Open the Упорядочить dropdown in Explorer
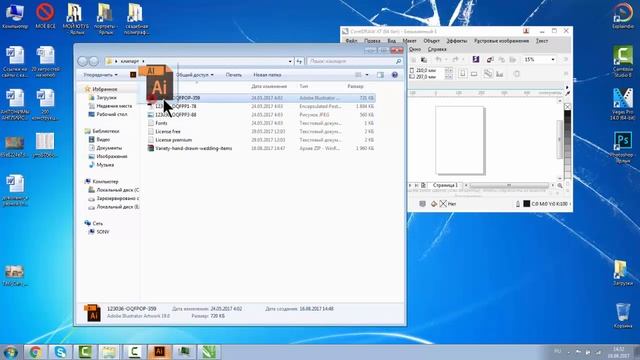 (100, 75)
